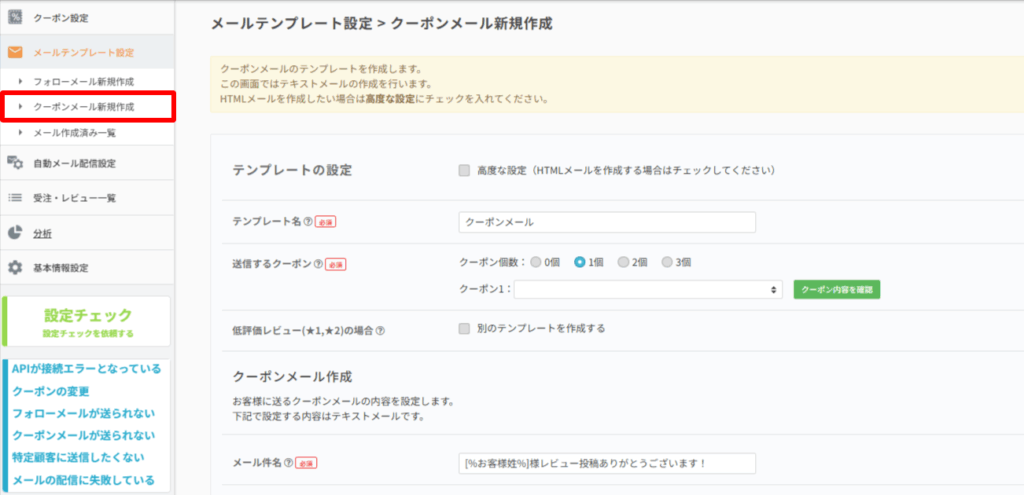Select the 3個 coupon count radio button
Viewport: 1024px width, 495px height.
click(667, 262)
